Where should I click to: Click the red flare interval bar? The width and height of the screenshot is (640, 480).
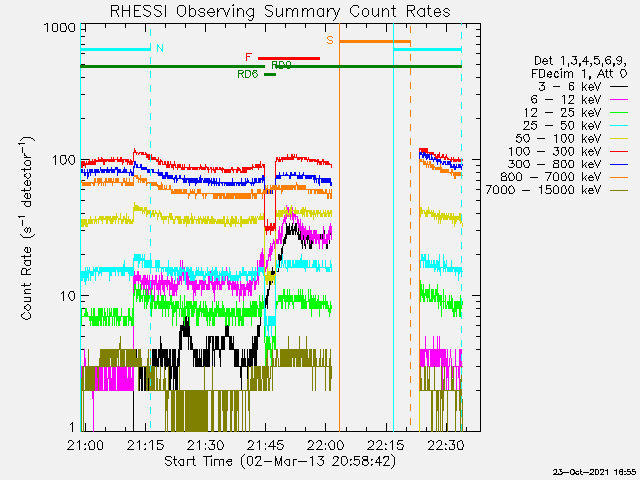pos(289,58)
